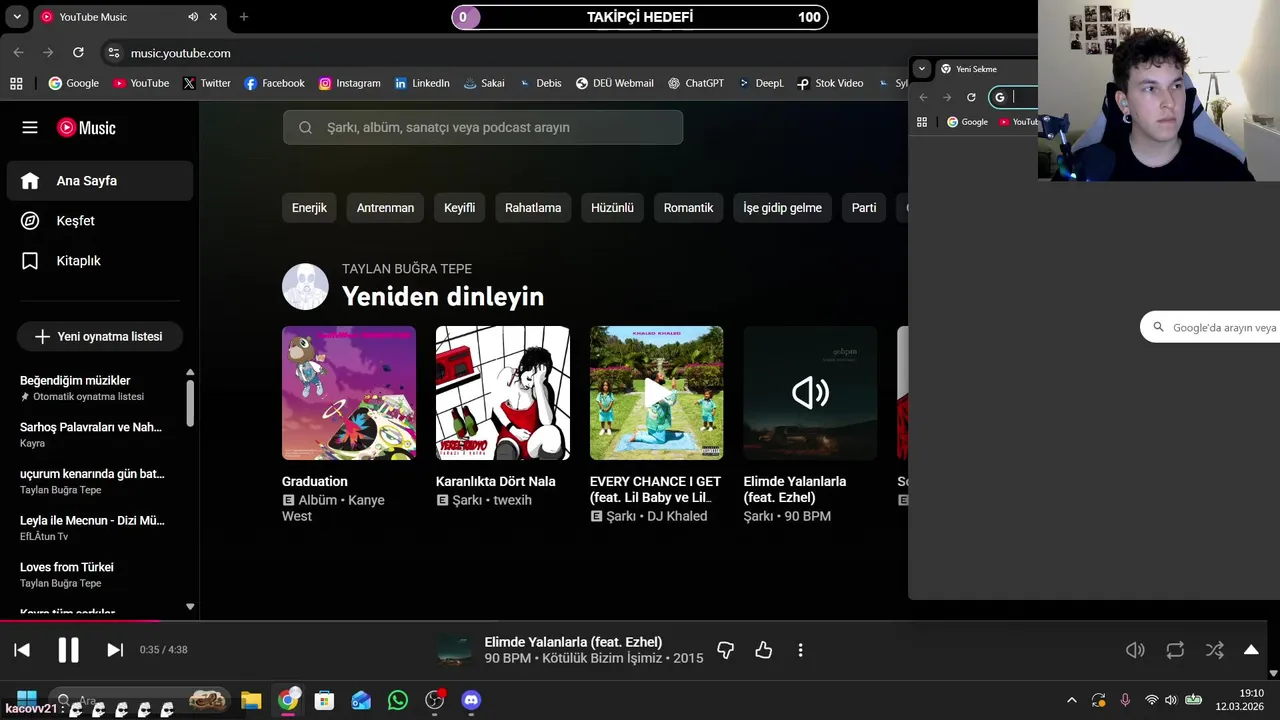This screenshot has width=1280, height=720.
Task: Select the Keyifli mood chip
Action: click(x=459, y=208)
